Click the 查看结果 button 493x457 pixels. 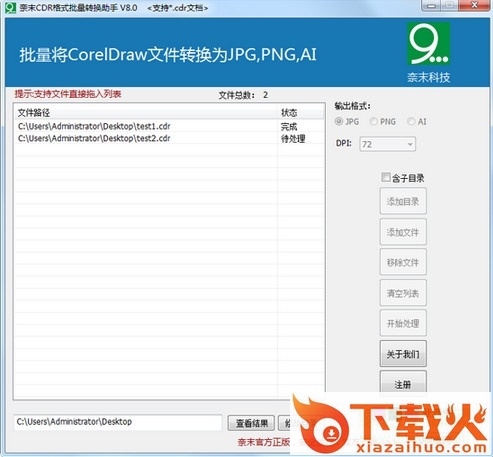click(252, 423)
